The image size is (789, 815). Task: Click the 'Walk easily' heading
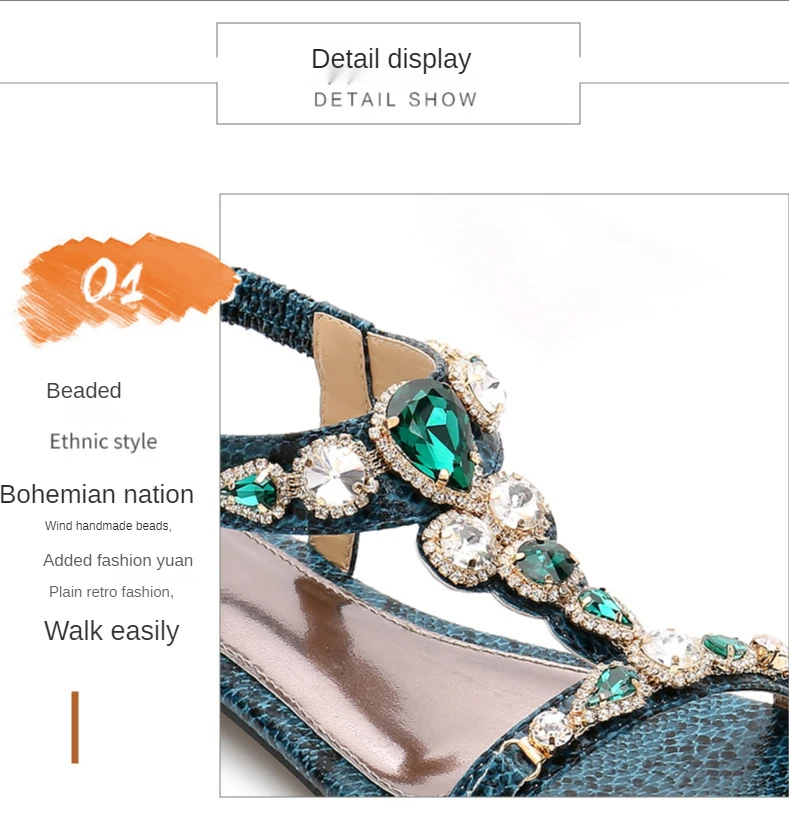click(x=112, y=631)
